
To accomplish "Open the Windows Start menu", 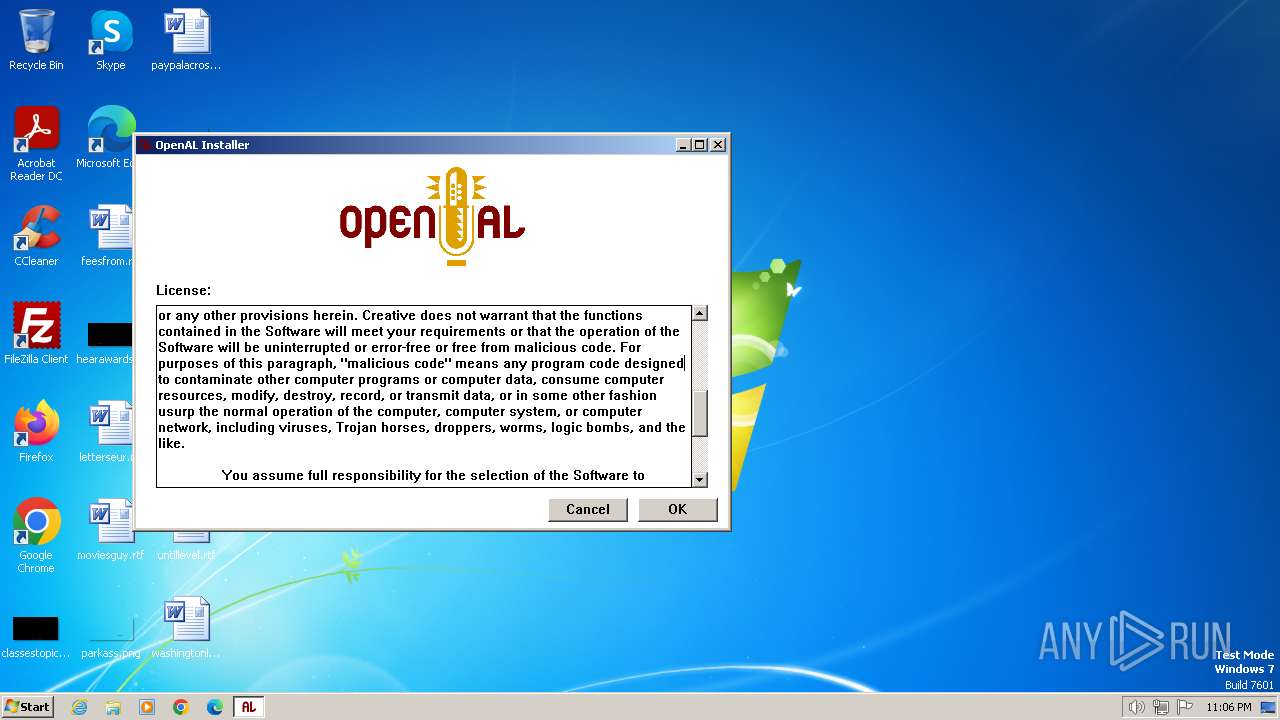I will click(28, 706).
